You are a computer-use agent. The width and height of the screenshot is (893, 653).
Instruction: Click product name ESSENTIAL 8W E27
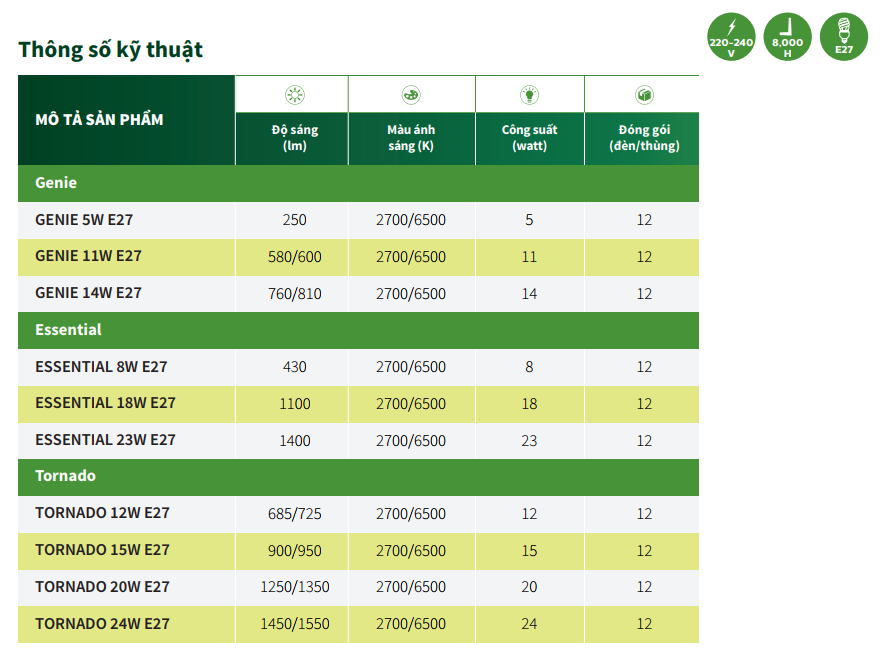click(101, 367)
